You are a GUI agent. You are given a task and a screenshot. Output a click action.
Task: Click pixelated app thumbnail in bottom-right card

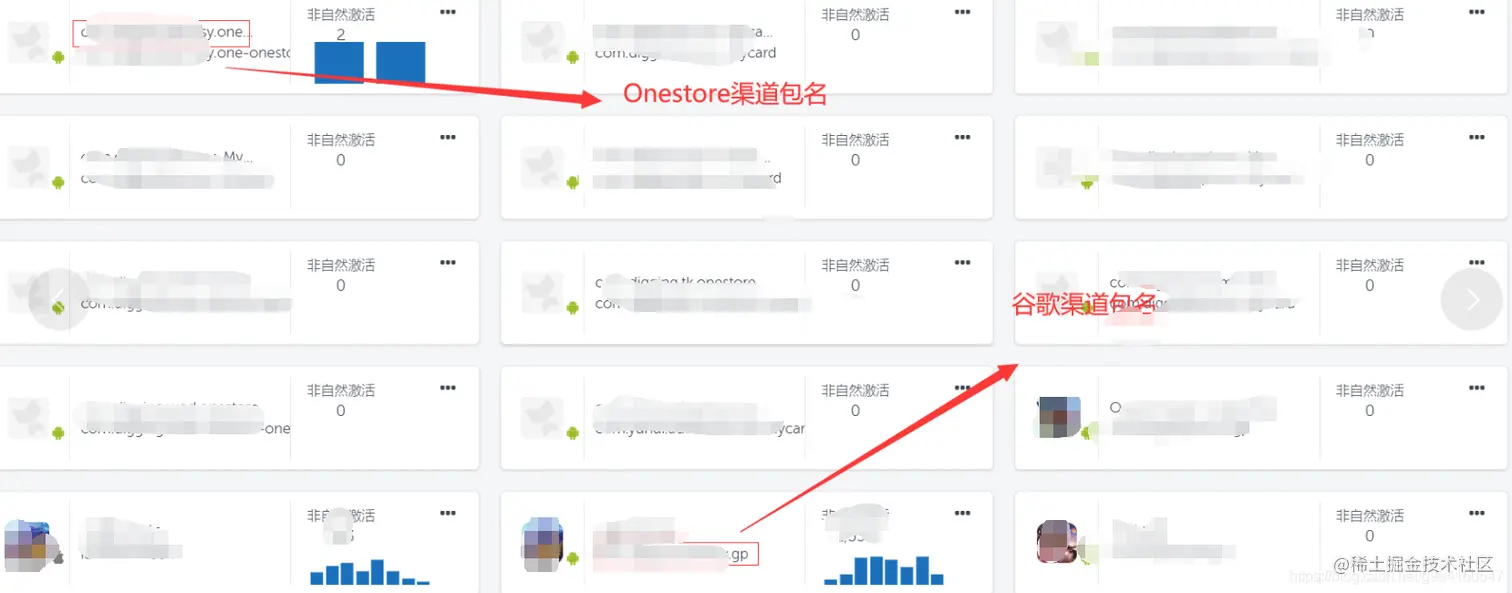coord(1058,543)
